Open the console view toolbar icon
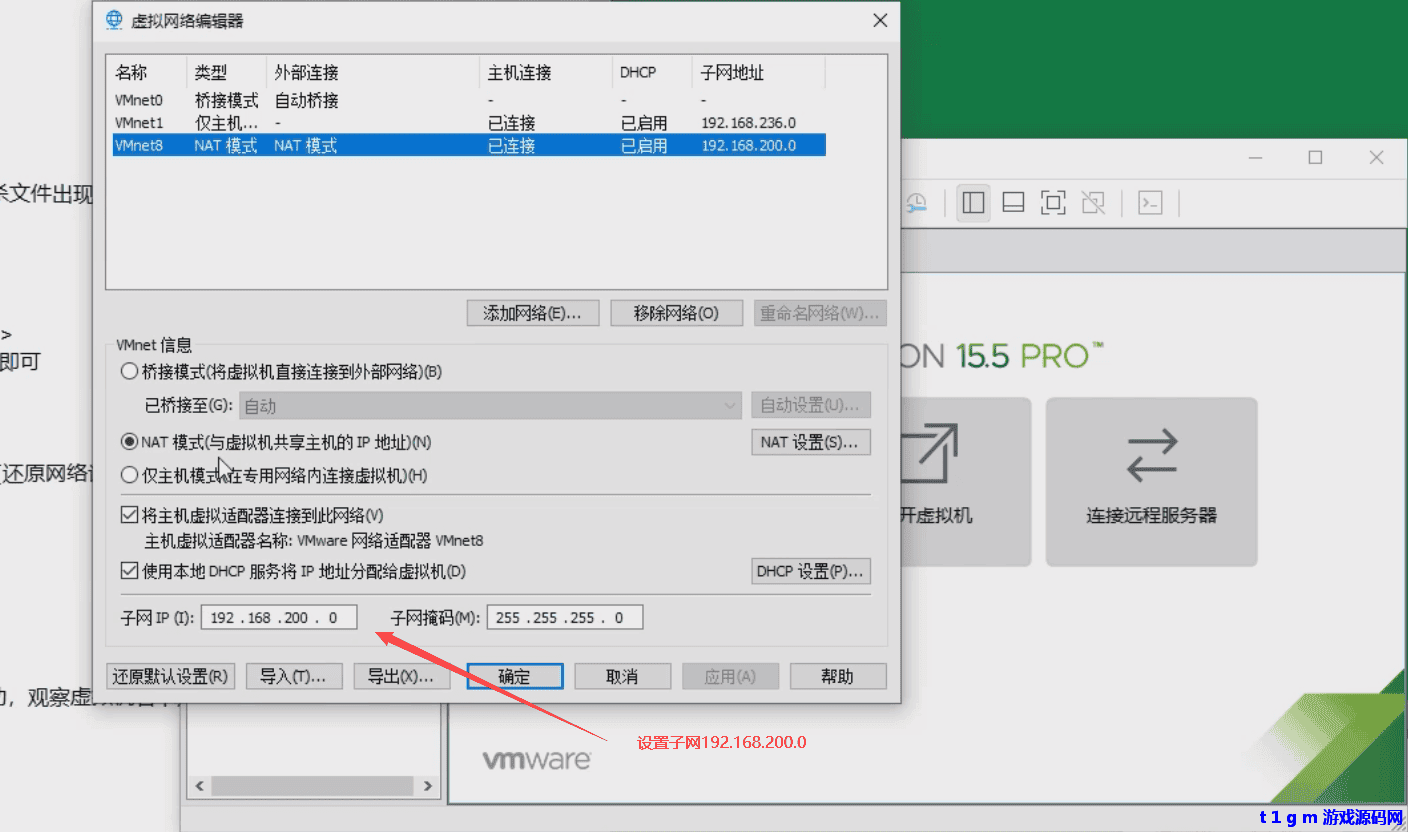This screenshot has width=1408, height=832. tap(1151, 203)
